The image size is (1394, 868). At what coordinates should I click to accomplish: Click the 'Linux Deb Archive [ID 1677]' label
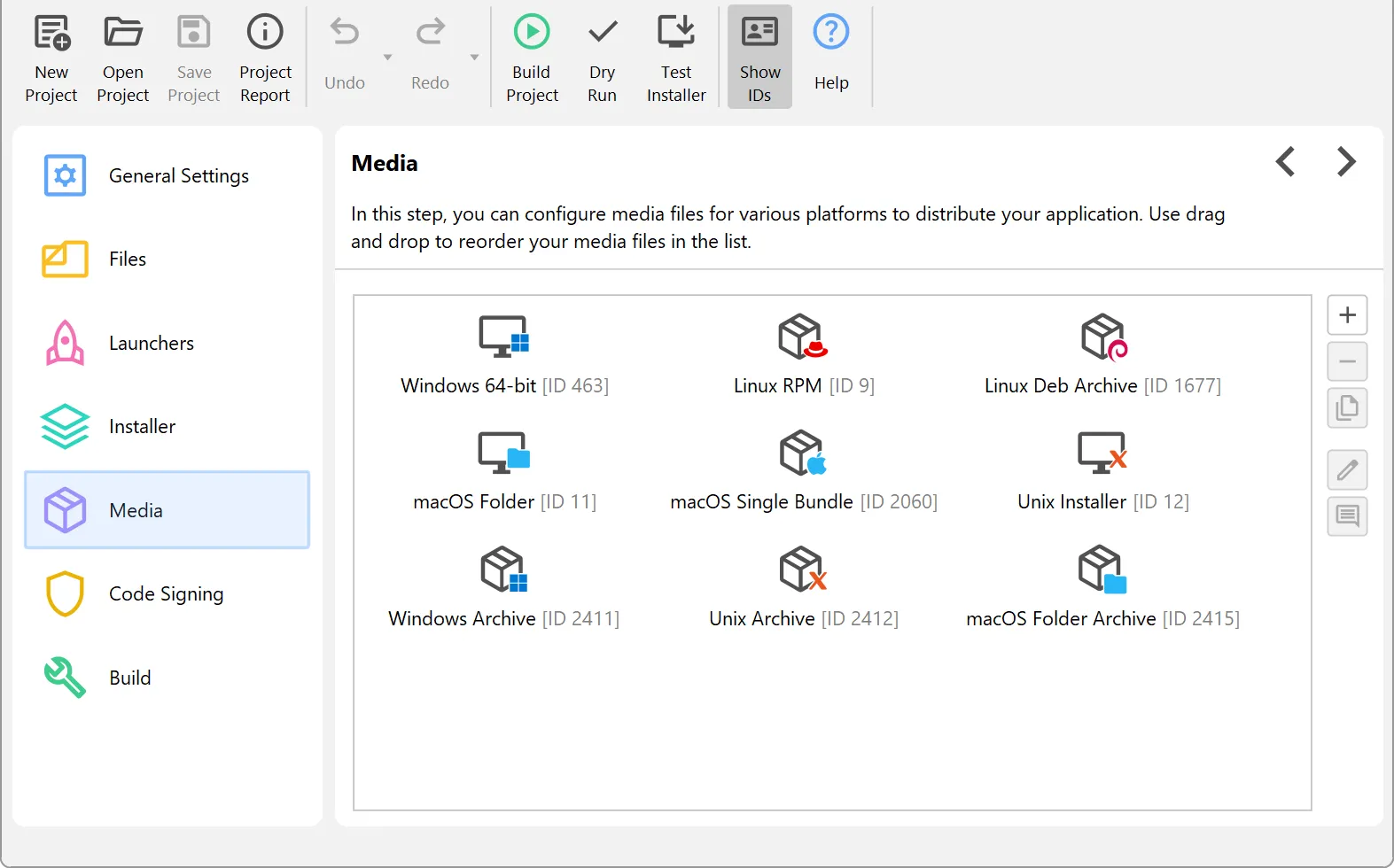1102,386
